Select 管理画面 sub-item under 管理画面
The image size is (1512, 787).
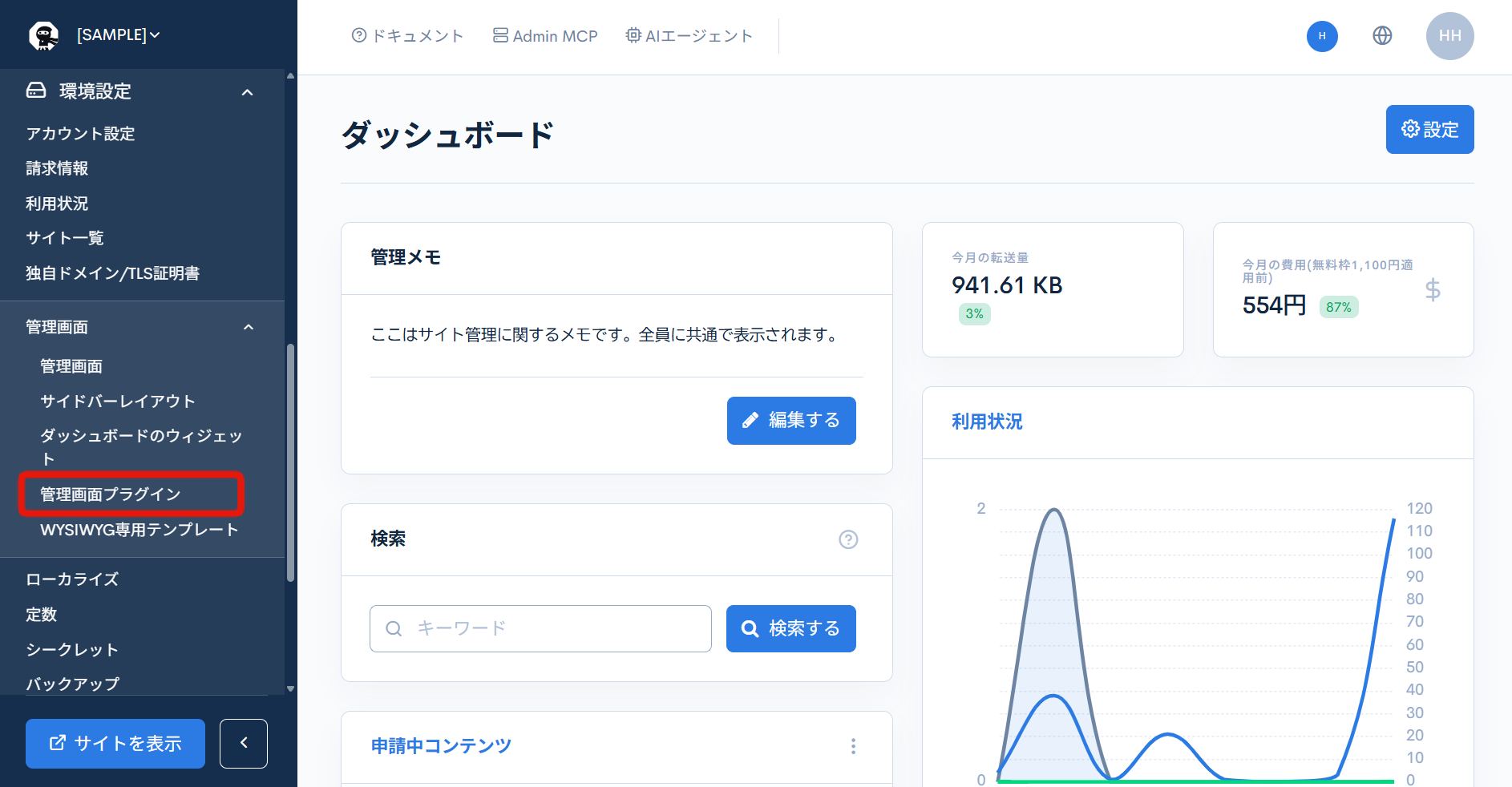point(71,366)
